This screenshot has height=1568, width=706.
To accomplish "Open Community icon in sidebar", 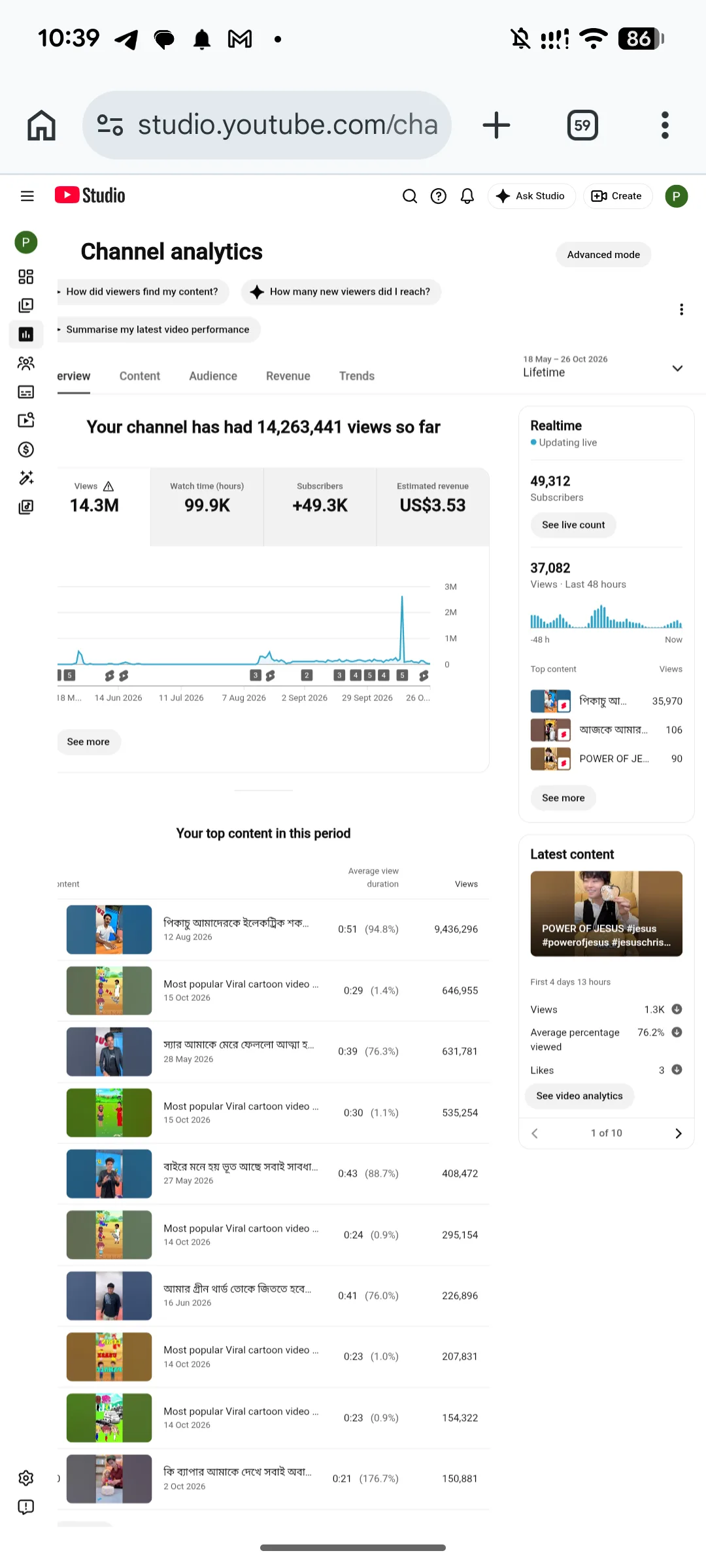I will point(26,363).
